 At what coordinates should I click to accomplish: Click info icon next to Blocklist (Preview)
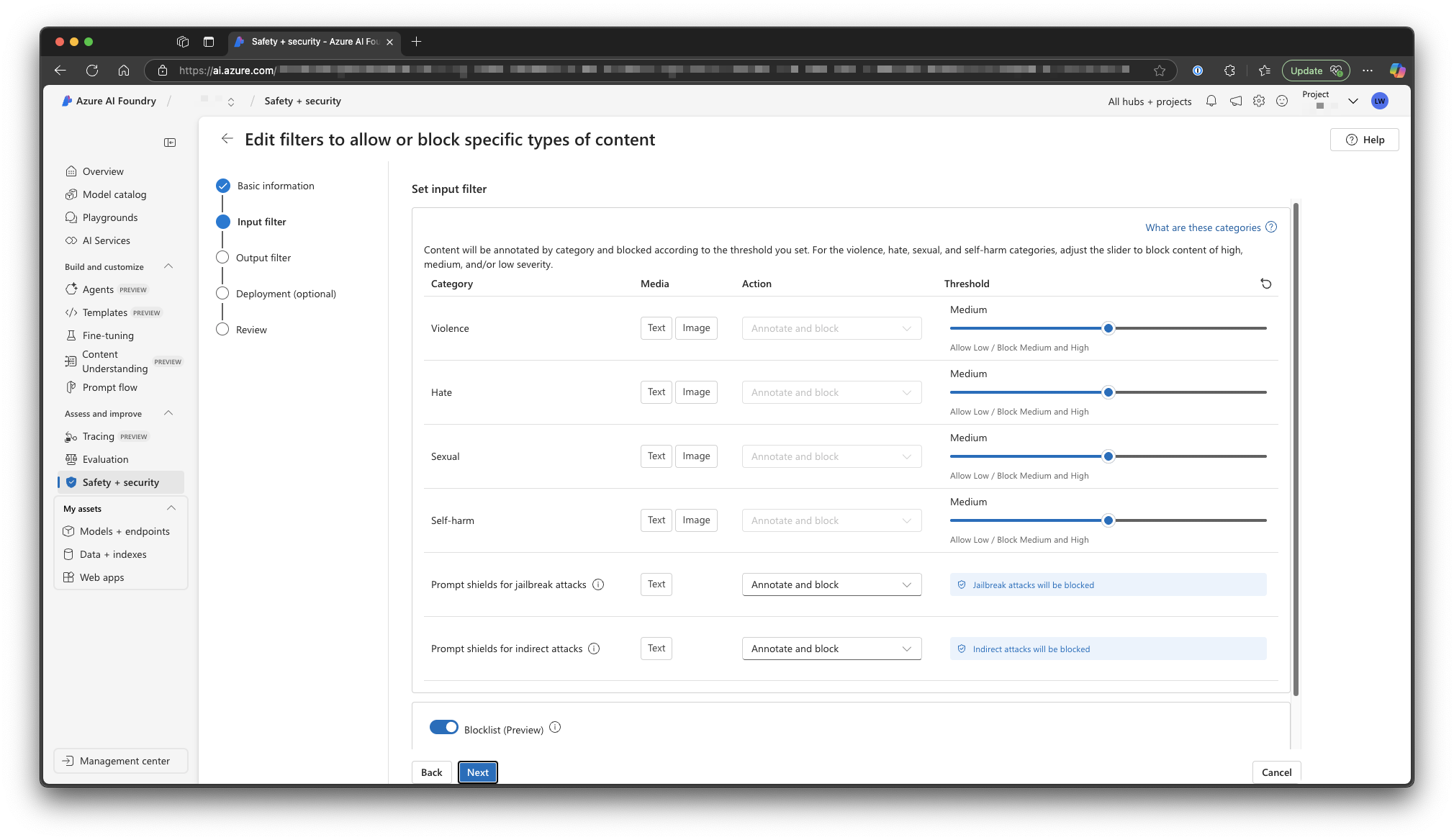pos(555,728)
